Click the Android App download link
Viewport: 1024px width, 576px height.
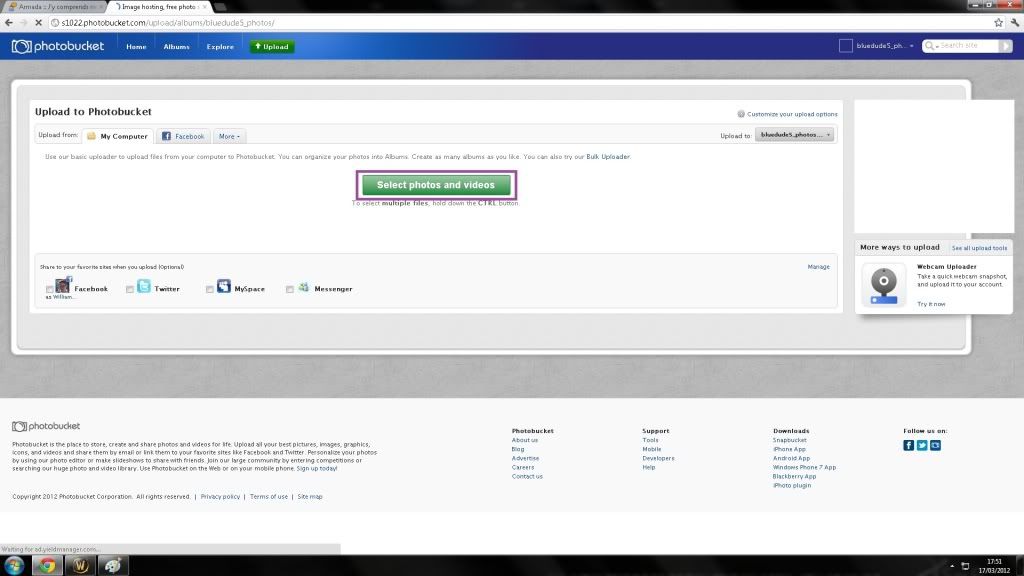pyautogui.click(x=792, y=458)
